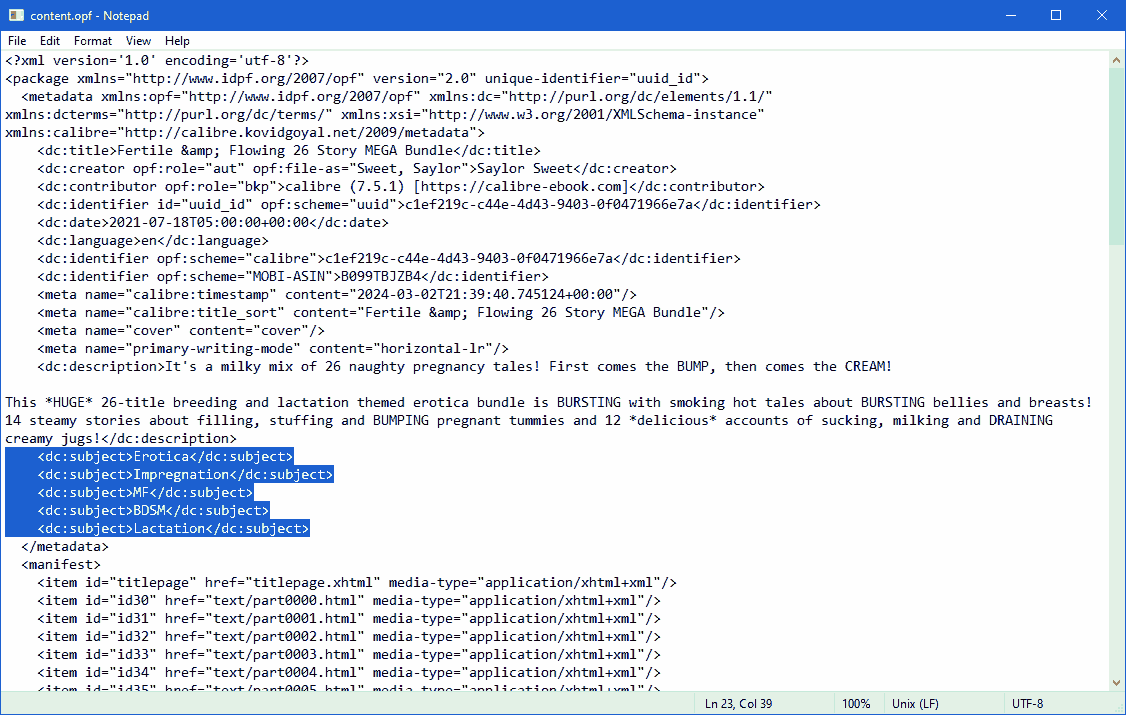This screenshot has width=1126, height=715.
Task: Click the calibre:timestamp meta line
Action: point(337,294)
